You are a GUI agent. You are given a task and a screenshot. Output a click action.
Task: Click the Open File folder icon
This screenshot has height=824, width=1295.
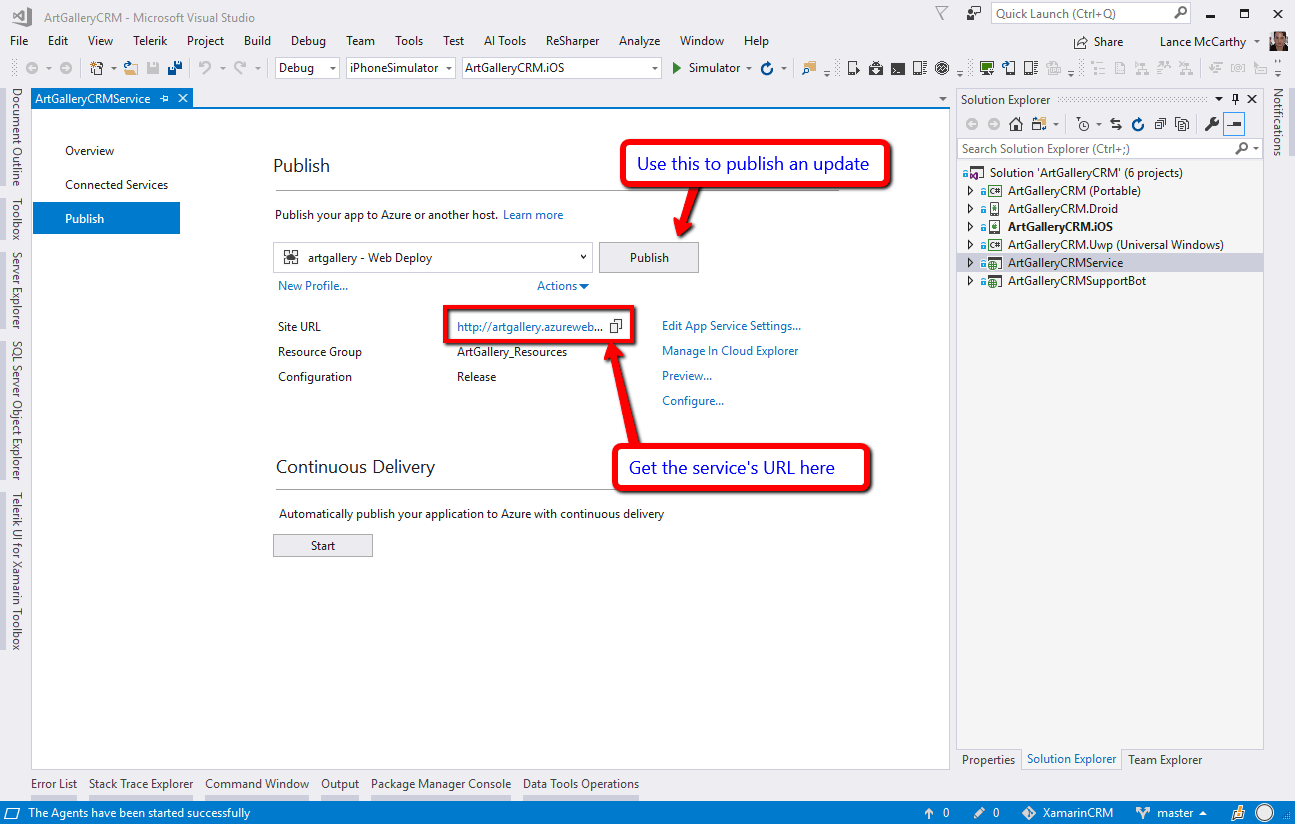pos(131,68)
